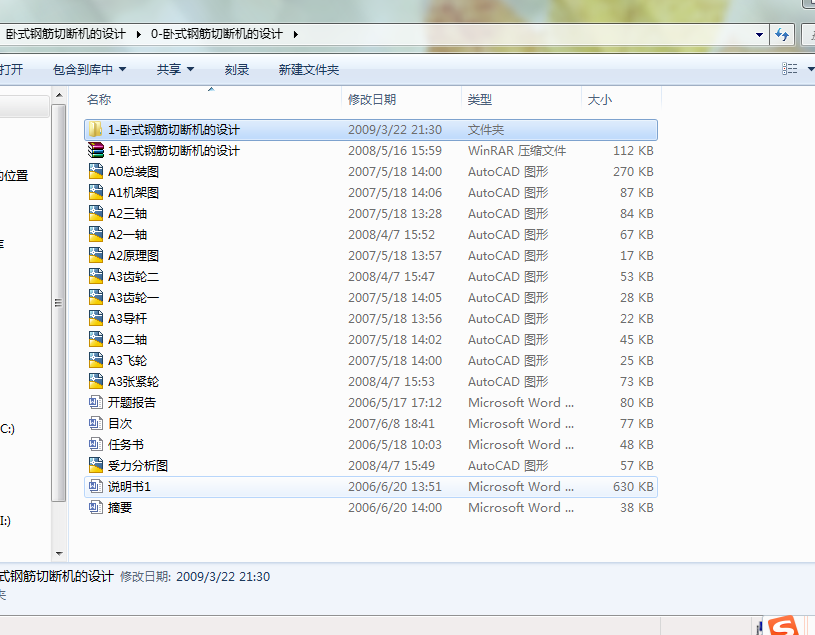Click the Word document icon beside 说明书1
The height and width of the screenshot is (635, 815).
tap(96, 486)
